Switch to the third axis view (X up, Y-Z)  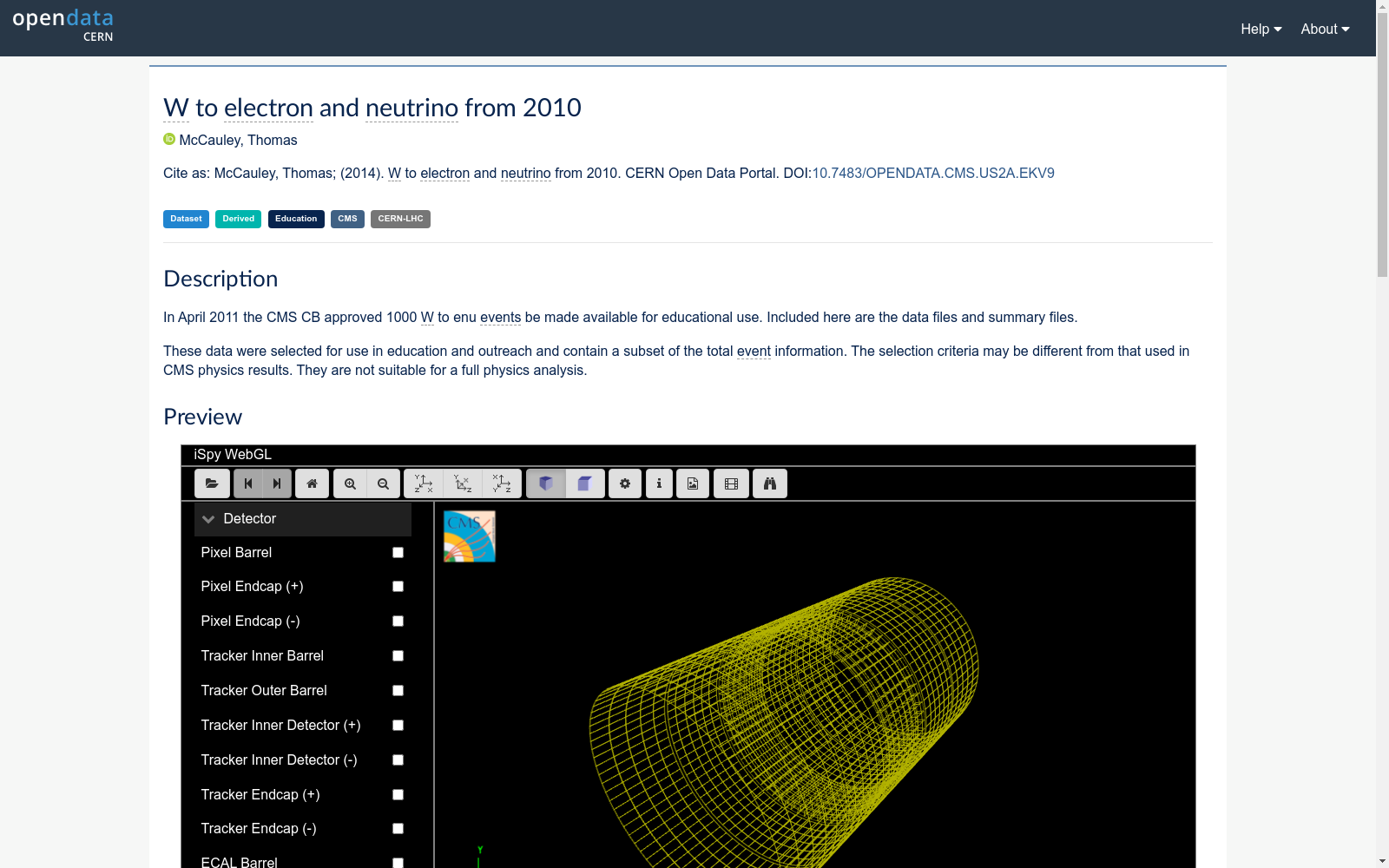click(x=502, y=483)
